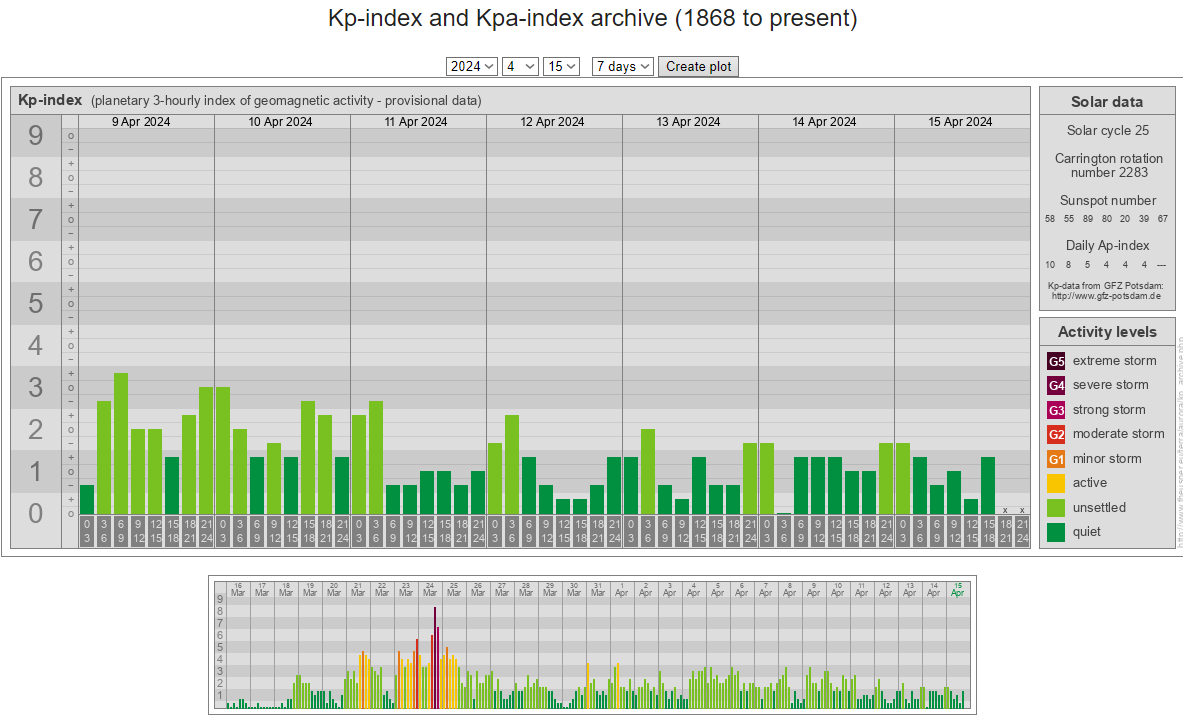Open the year dropdown showing 2024
The width and height of the screenshot is (1183, 715).
click(472, 66)
